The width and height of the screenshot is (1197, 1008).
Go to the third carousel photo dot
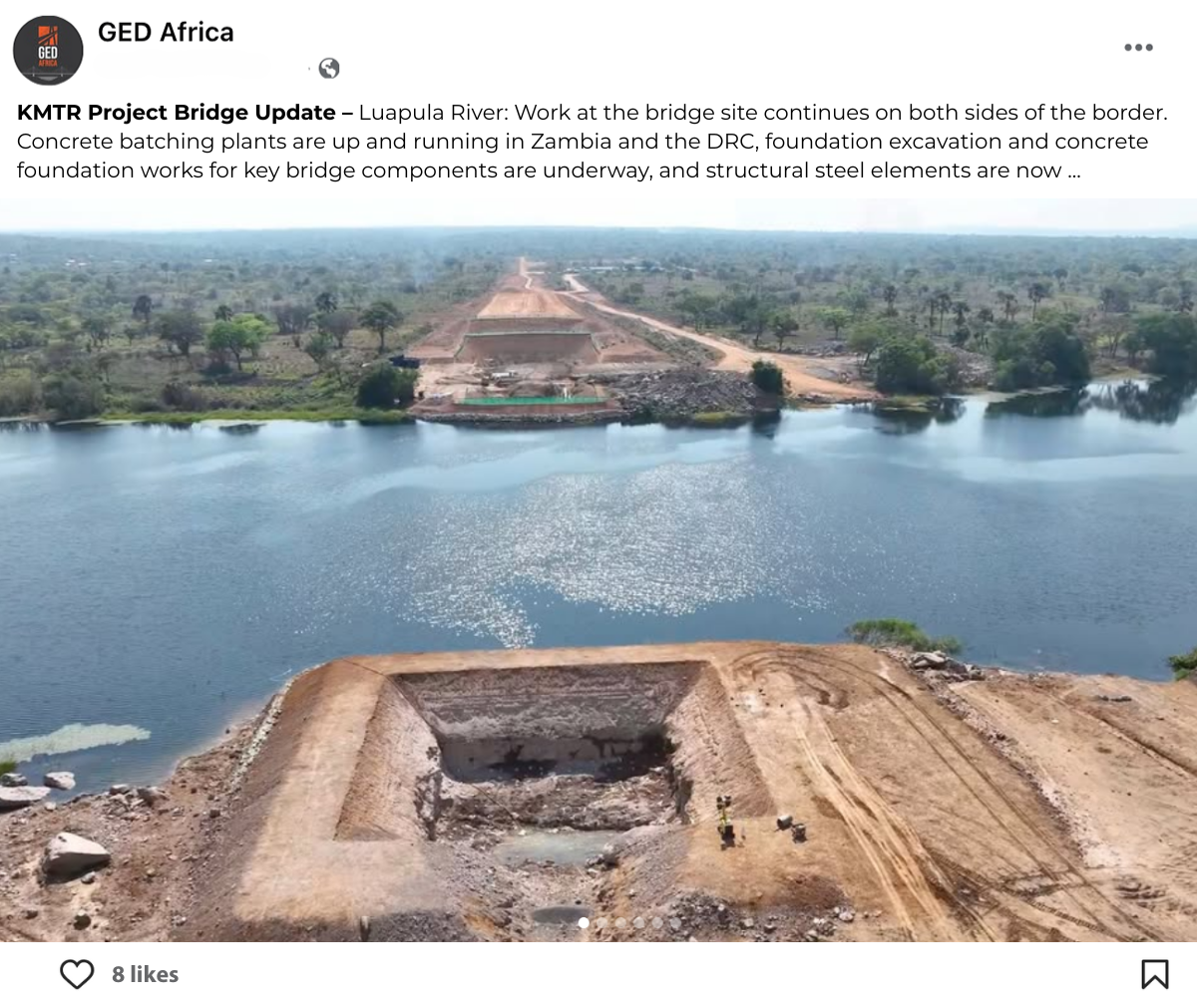(620, 923)
